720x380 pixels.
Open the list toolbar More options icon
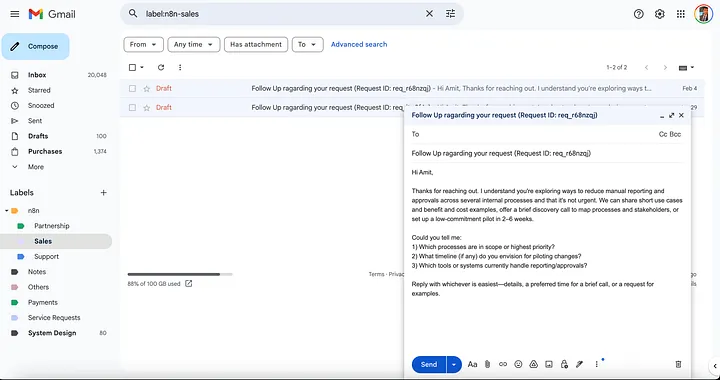tap(180, 67)
